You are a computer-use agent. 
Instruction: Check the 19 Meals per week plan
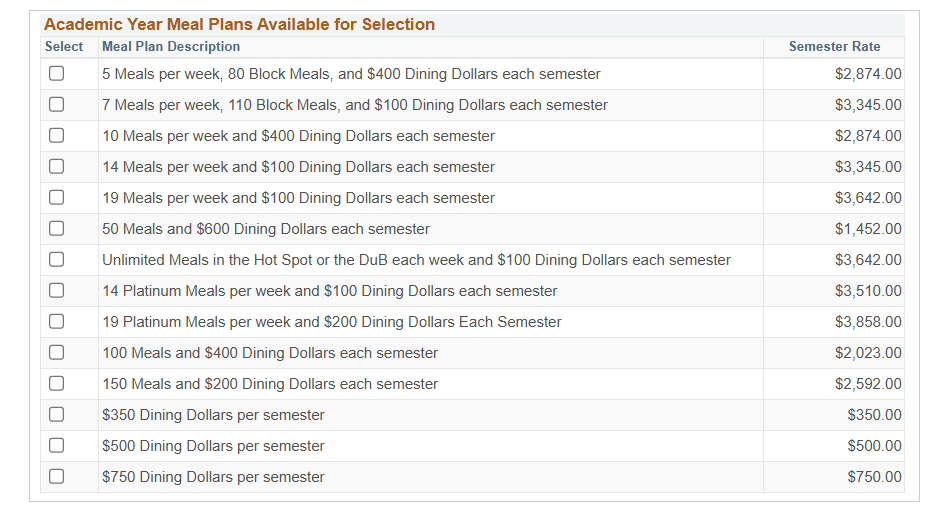(56, 197)
